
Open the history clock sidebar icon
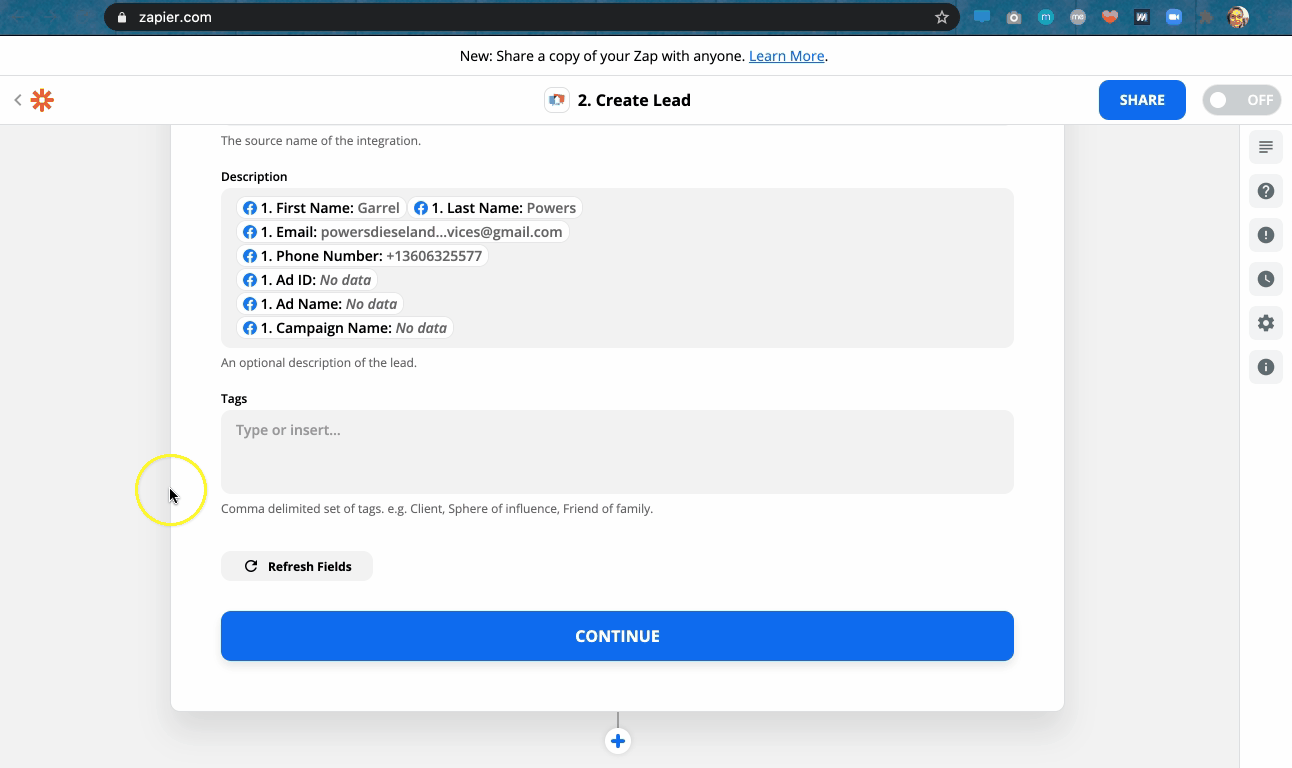click(x=1266, y=279)
